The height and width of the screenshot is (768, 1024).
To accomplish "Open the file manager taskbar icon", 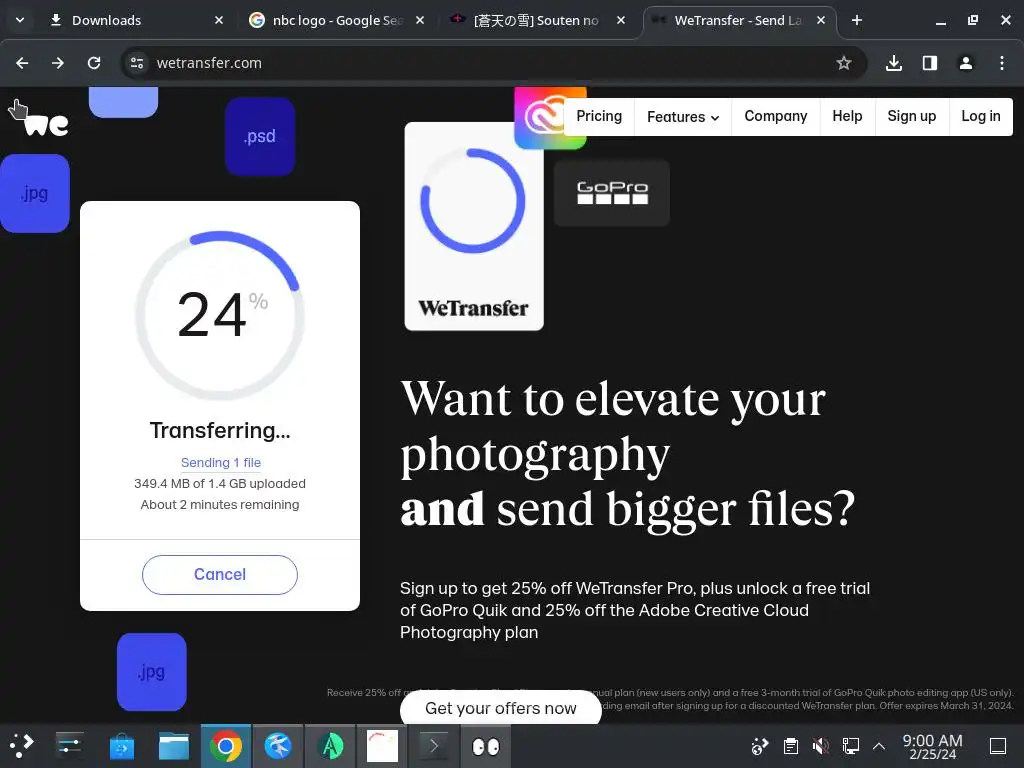I will coord(174,746).
